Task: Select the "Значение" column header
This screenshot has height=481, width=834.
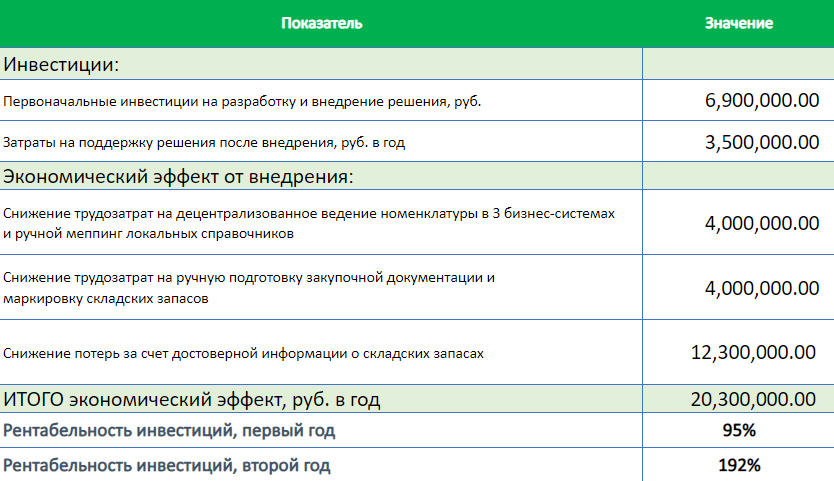Action: (738, 23)
